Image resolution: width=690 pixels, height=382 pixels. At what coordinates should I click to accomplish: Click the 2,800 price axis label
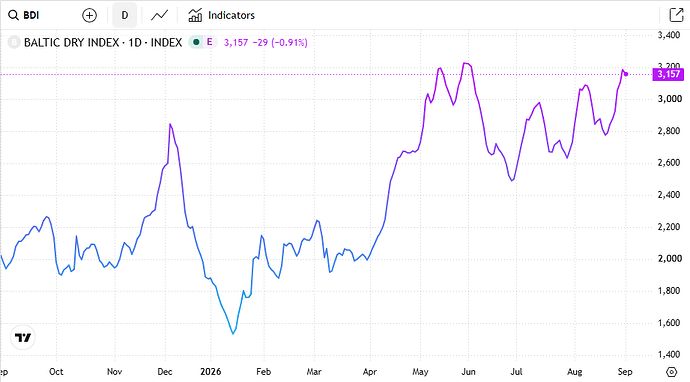click(x=669, y=131)
